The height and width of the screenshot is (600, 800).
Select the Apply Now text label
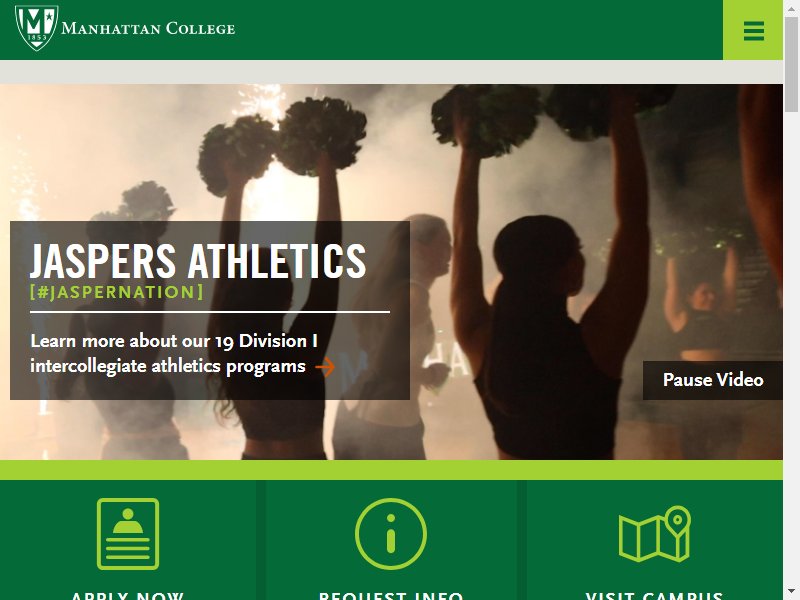point(128,595)
